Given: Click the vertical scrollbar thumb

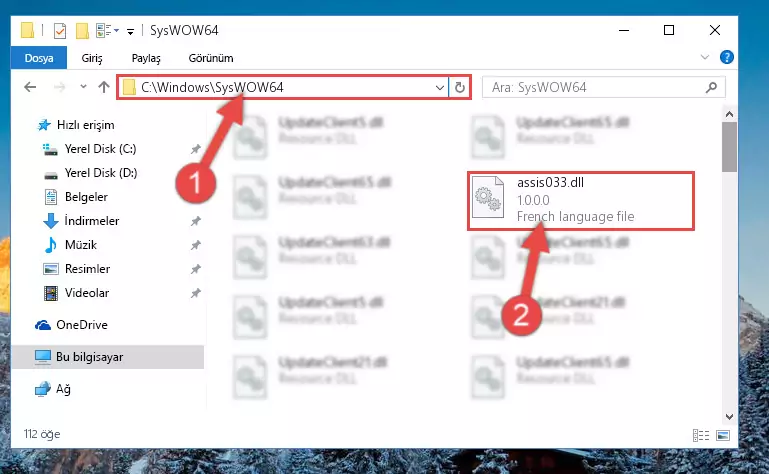Looking at the screenshot, I should [x=729, y=147].
